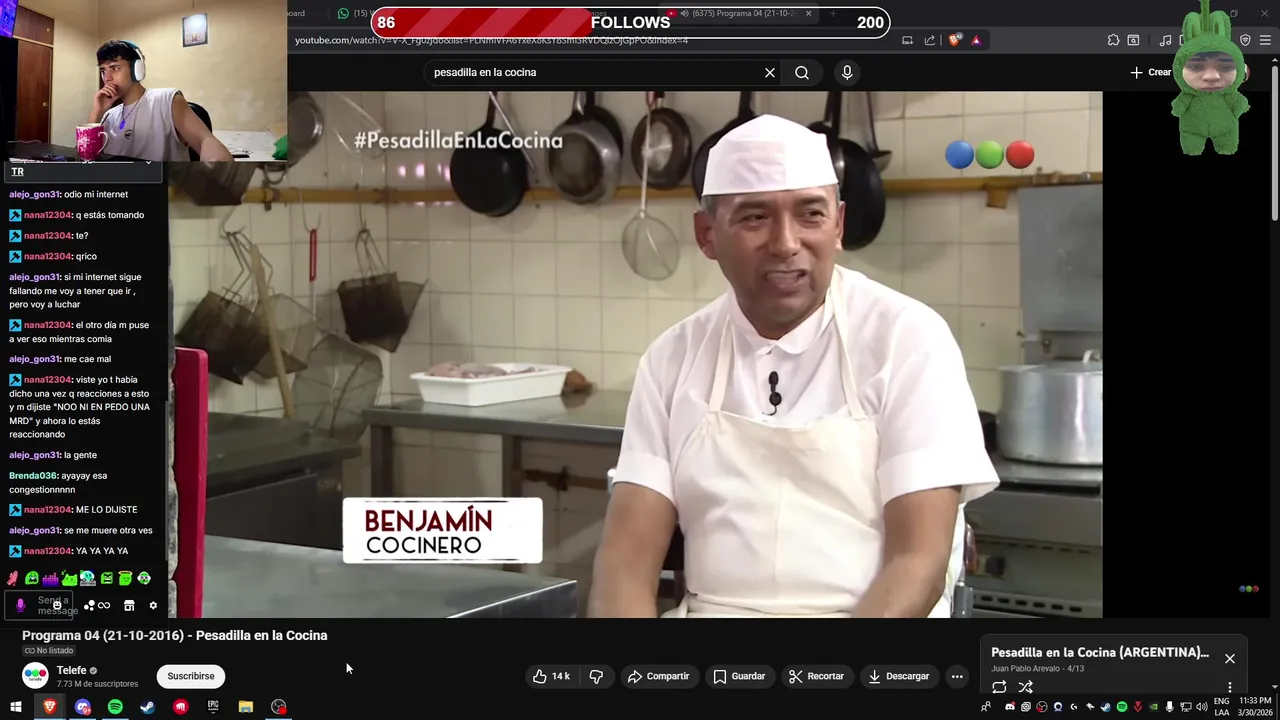Open Spotify from the taskbar

(x=115, y=707)
